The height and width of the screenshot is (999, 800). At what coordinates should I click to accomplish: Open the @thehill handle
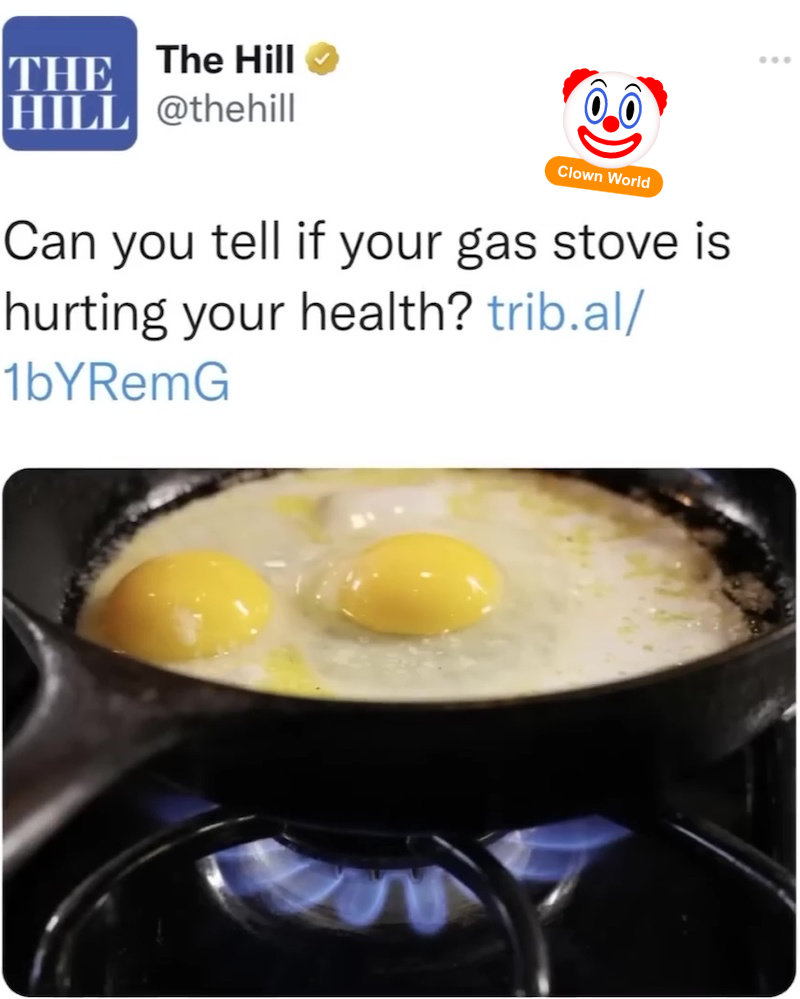point(225,108)
